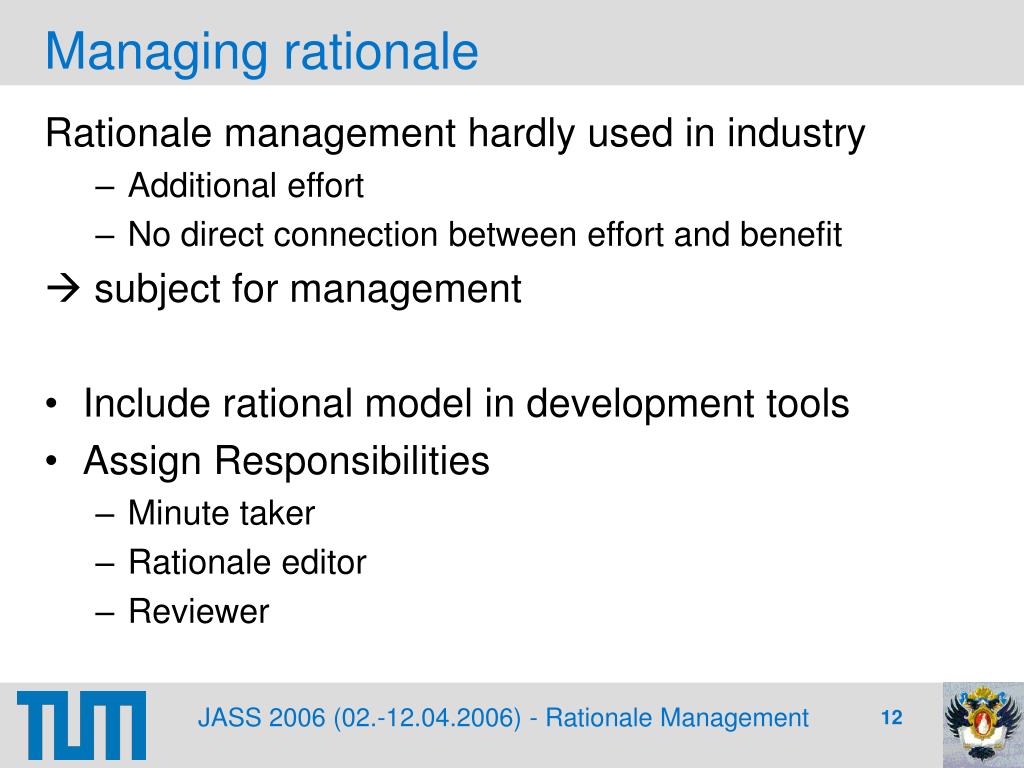Select the slide title 'Managing rationale'
The width and height of the screenshot is (1024, 768).
coord(262,52)
